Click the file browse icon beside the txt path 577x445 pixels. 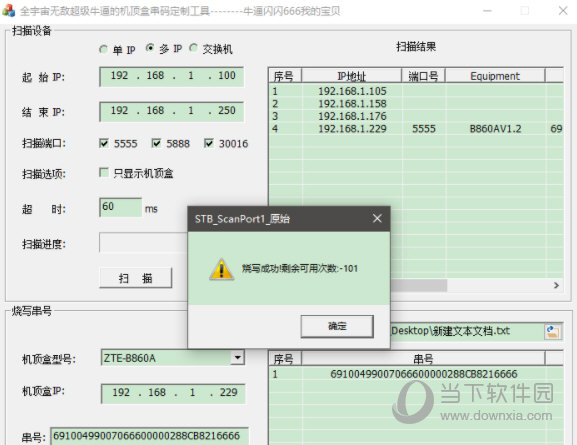click(553, 332)
